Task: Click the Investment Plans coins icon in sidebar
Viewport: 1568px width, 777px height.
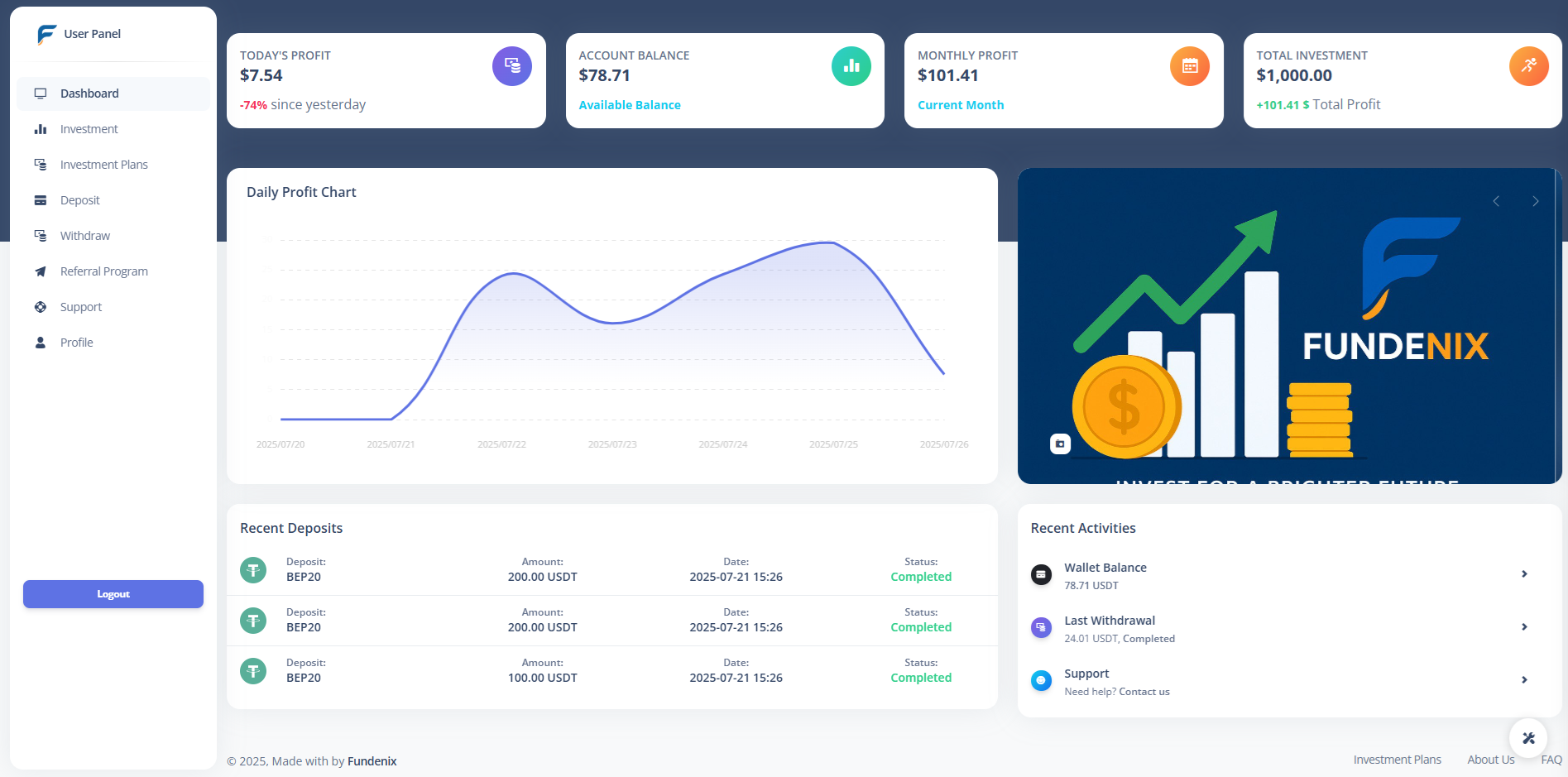Action: point(41,165)
